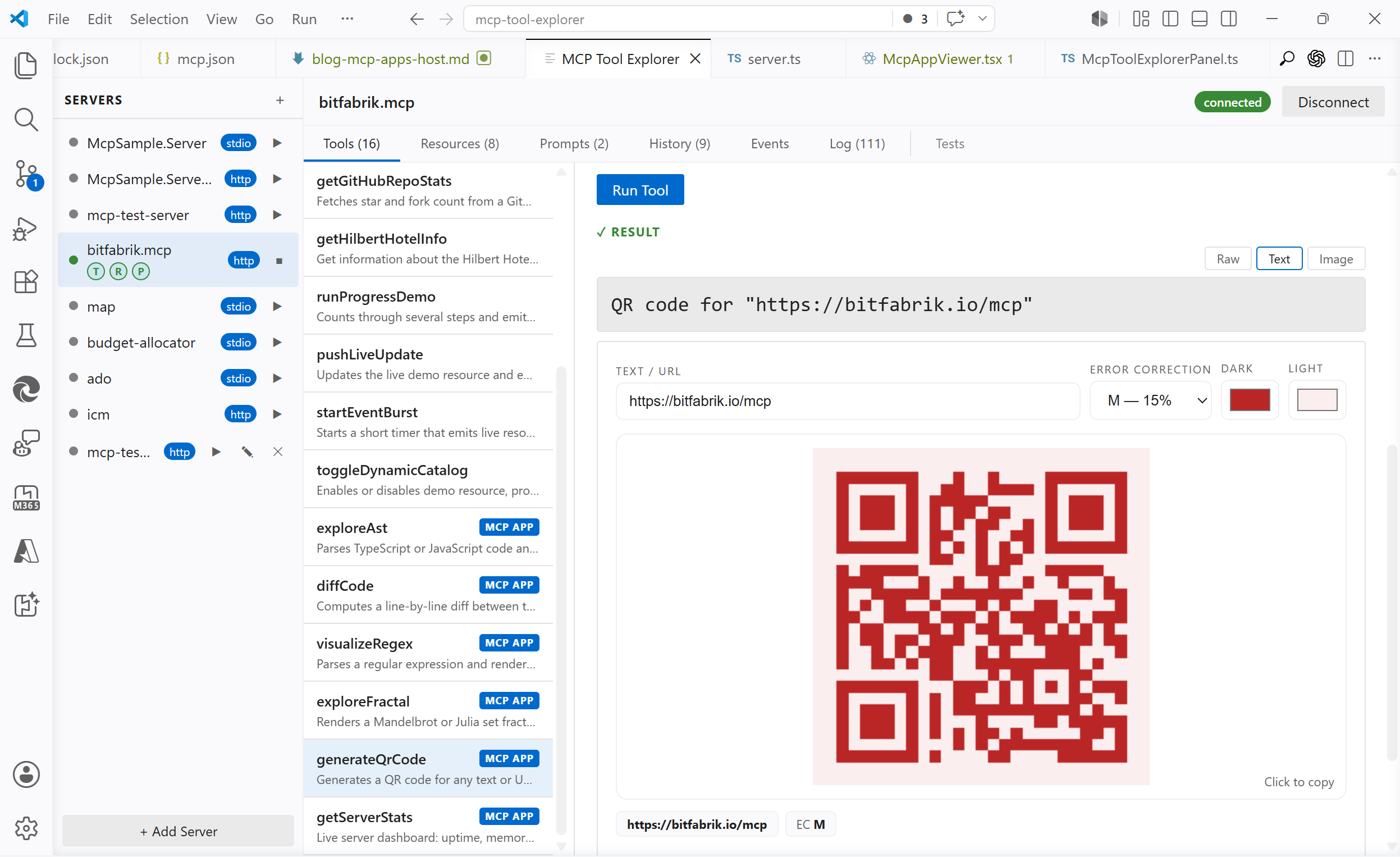Image resolution: width=1400 pixels, height=857 pixels.
Task: Click the T capability badge on bitfabrik.mcp
Action: click(96, 272)
